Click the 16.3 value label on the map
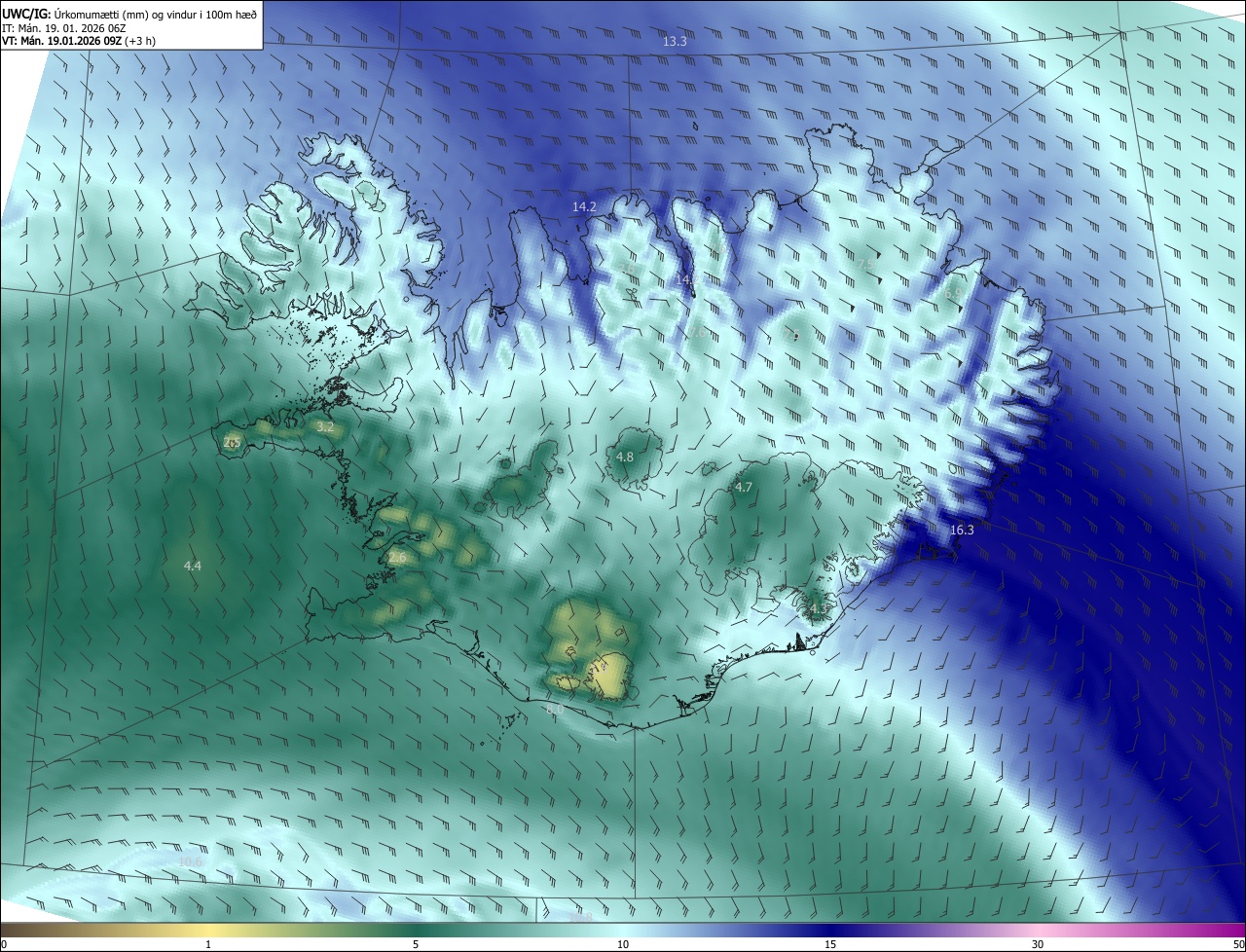This screenshot has height=952, width=1246. point(962,530)
